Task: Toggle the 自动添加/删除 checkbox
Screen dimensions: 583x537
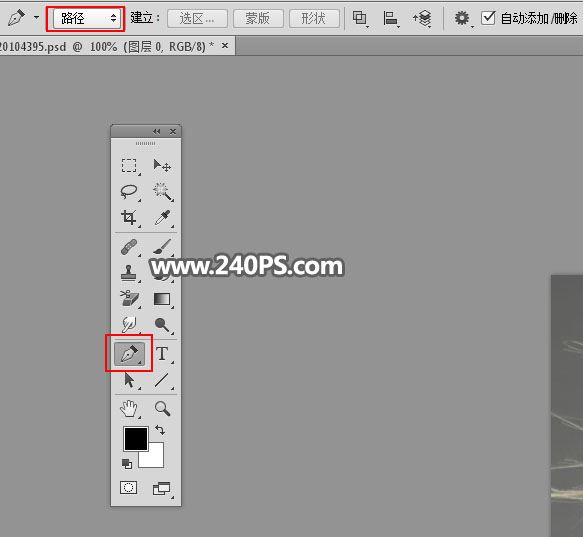Action: tap(488, 18)
